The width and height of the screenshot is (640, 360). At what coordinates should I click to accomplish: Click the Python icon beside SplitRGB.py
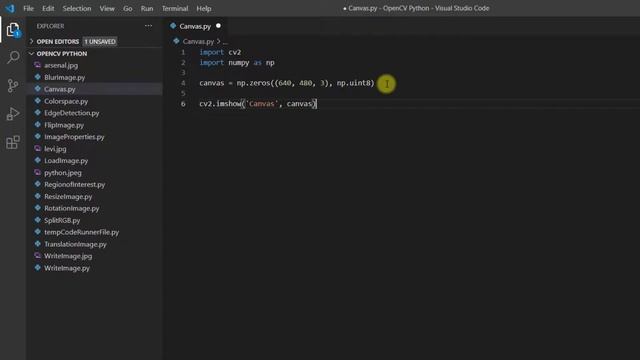coord(38,220)
